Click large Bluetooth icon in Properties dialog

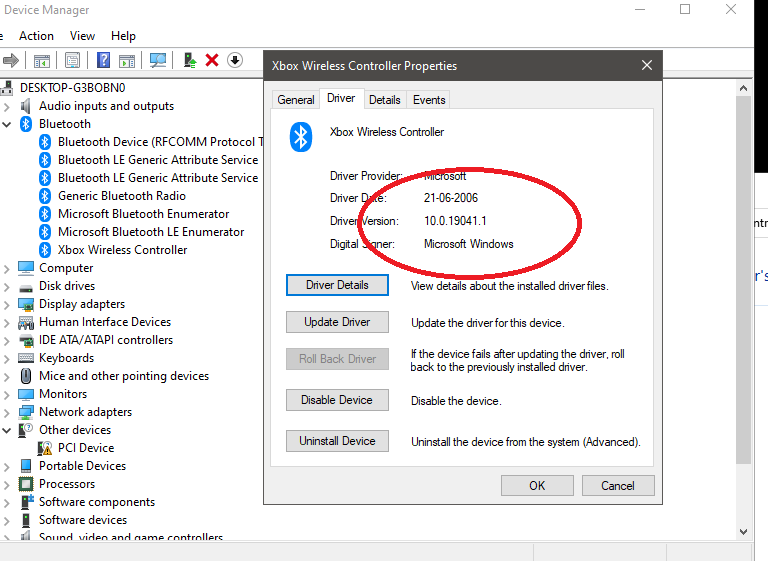click(300, 137)
